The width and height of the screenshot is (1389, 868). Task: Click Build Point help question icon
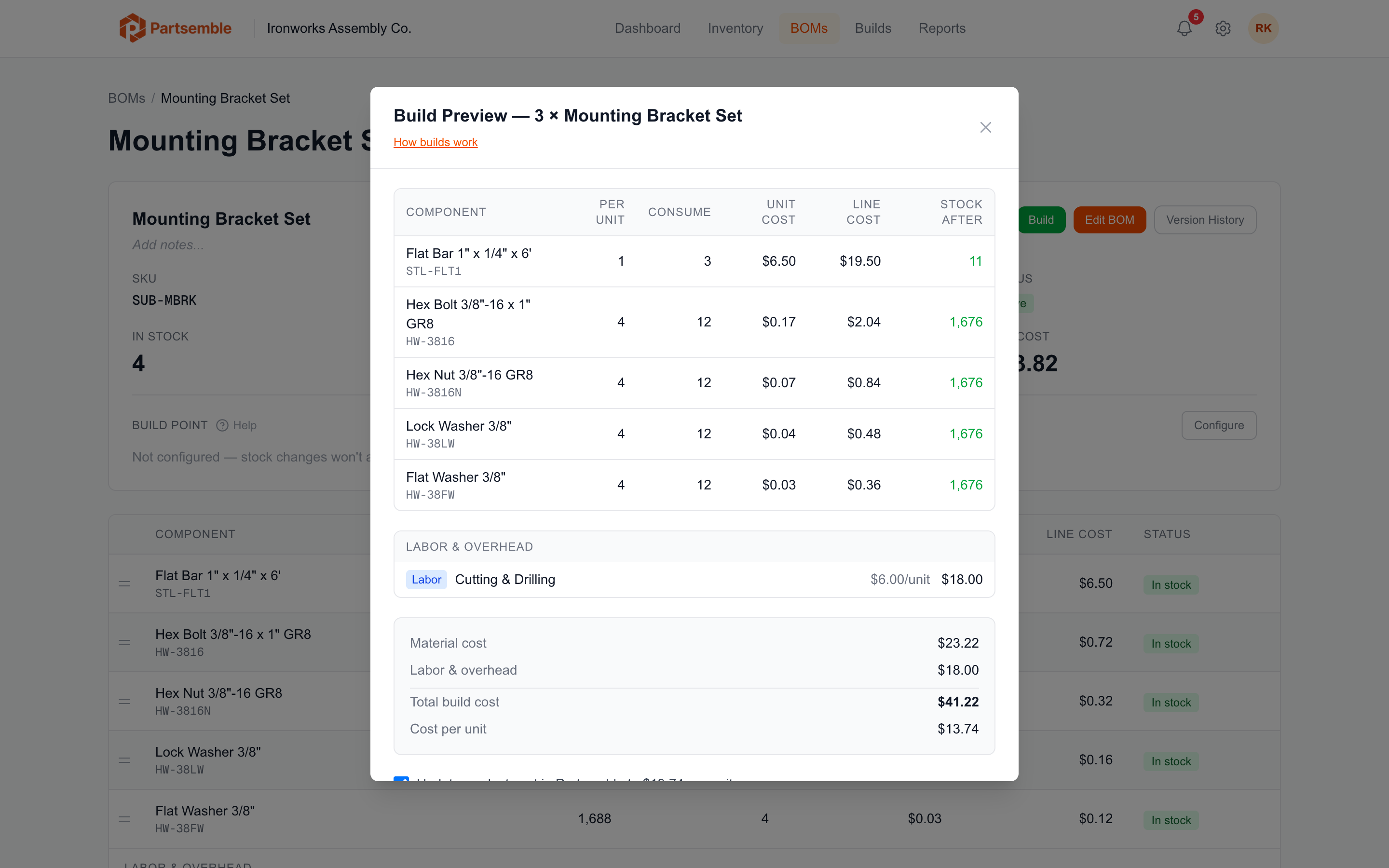tap(222, 425)
